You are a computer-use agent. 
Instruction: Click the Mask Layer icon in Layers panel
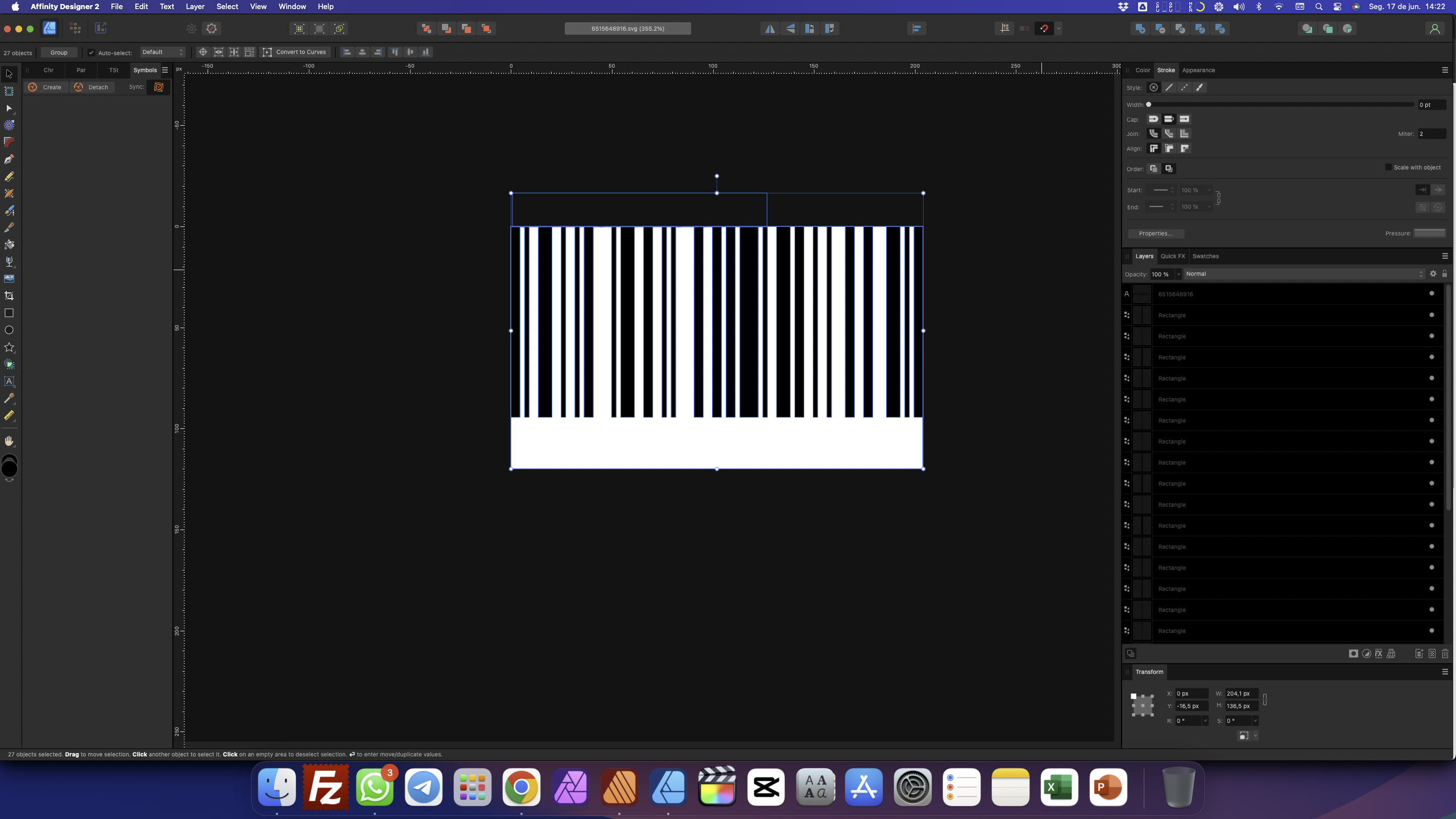1354,653
